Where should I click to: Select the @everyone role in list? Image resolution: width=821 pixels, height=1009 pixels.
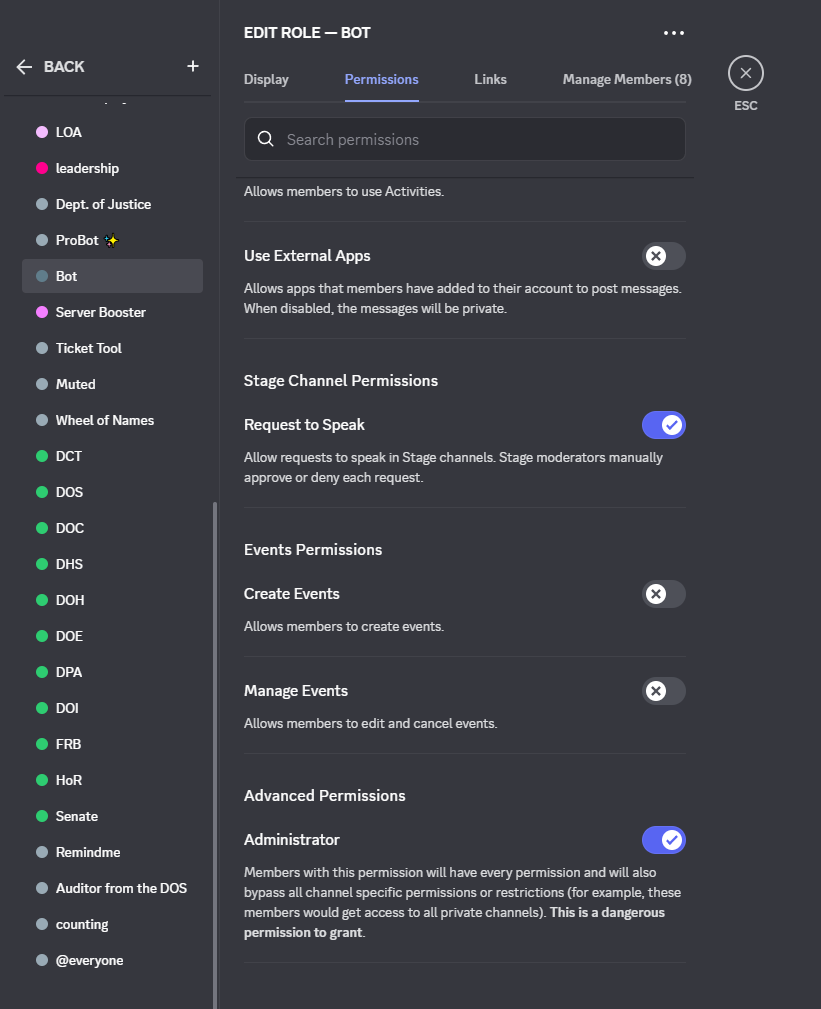point(89,960)
